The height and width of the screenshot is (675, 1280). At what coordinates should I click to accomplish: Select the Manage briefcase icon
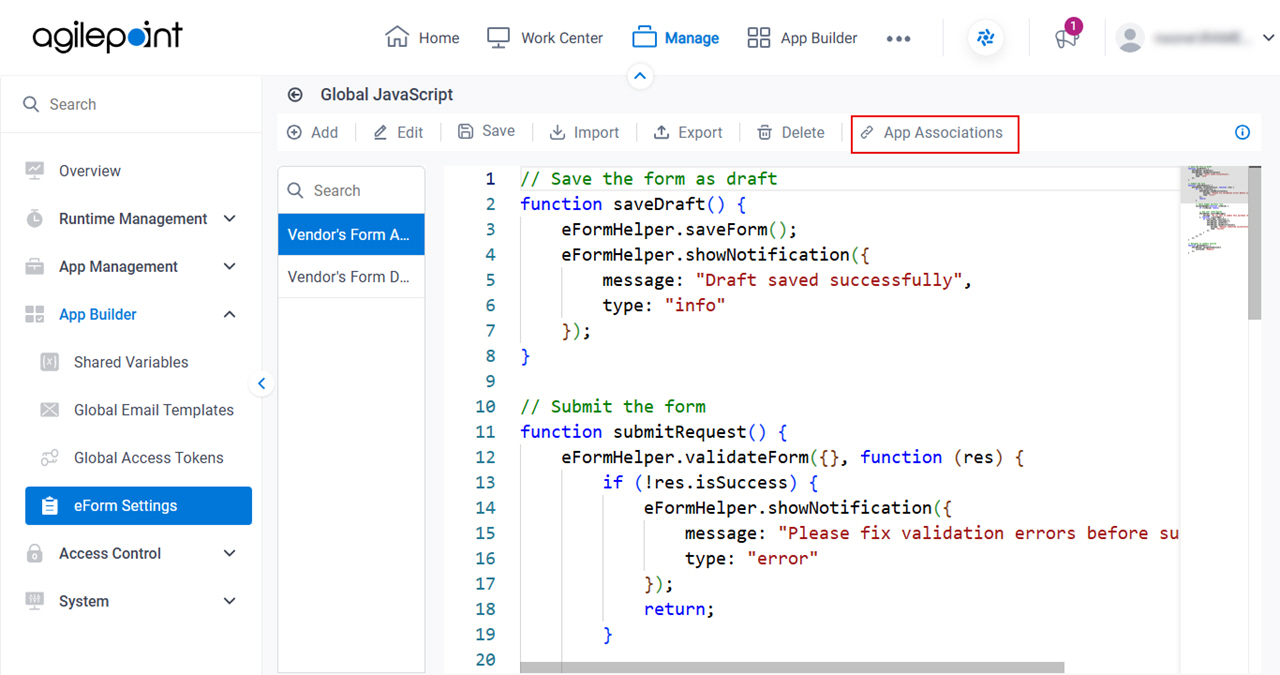(644, 38)
